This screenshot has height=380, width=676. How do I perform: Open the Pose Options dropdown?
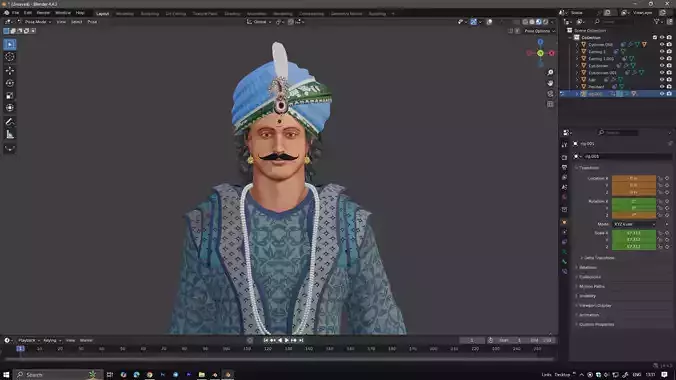539,31
